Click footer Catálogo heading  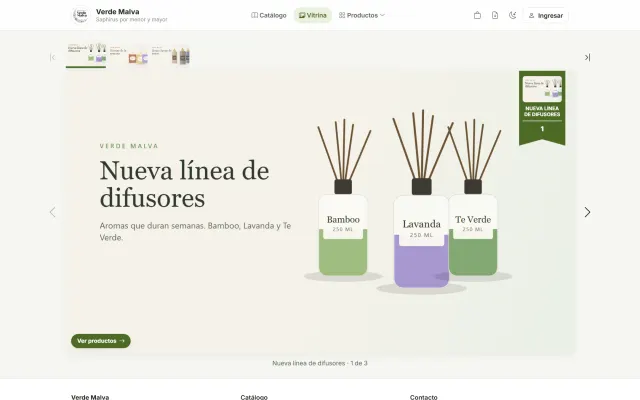[x=254, y=397]
